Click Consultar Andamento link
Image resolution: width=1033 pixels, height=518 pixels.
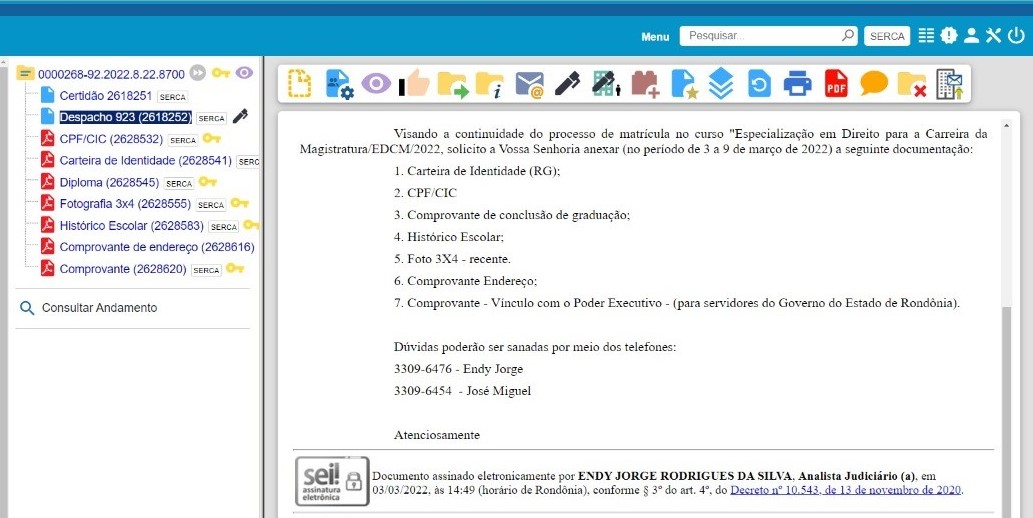pos(99,308)
